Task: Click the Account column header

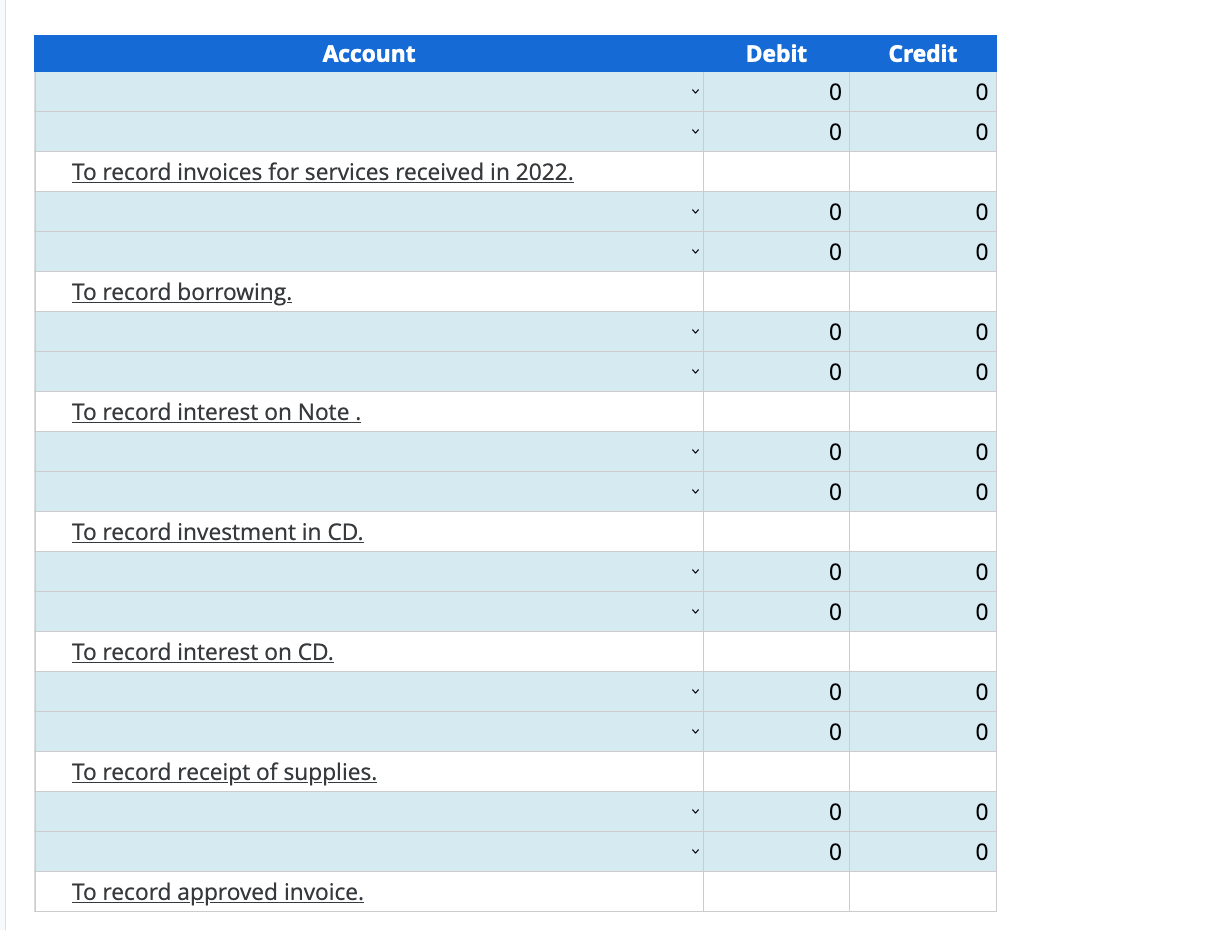Action: 369,54
